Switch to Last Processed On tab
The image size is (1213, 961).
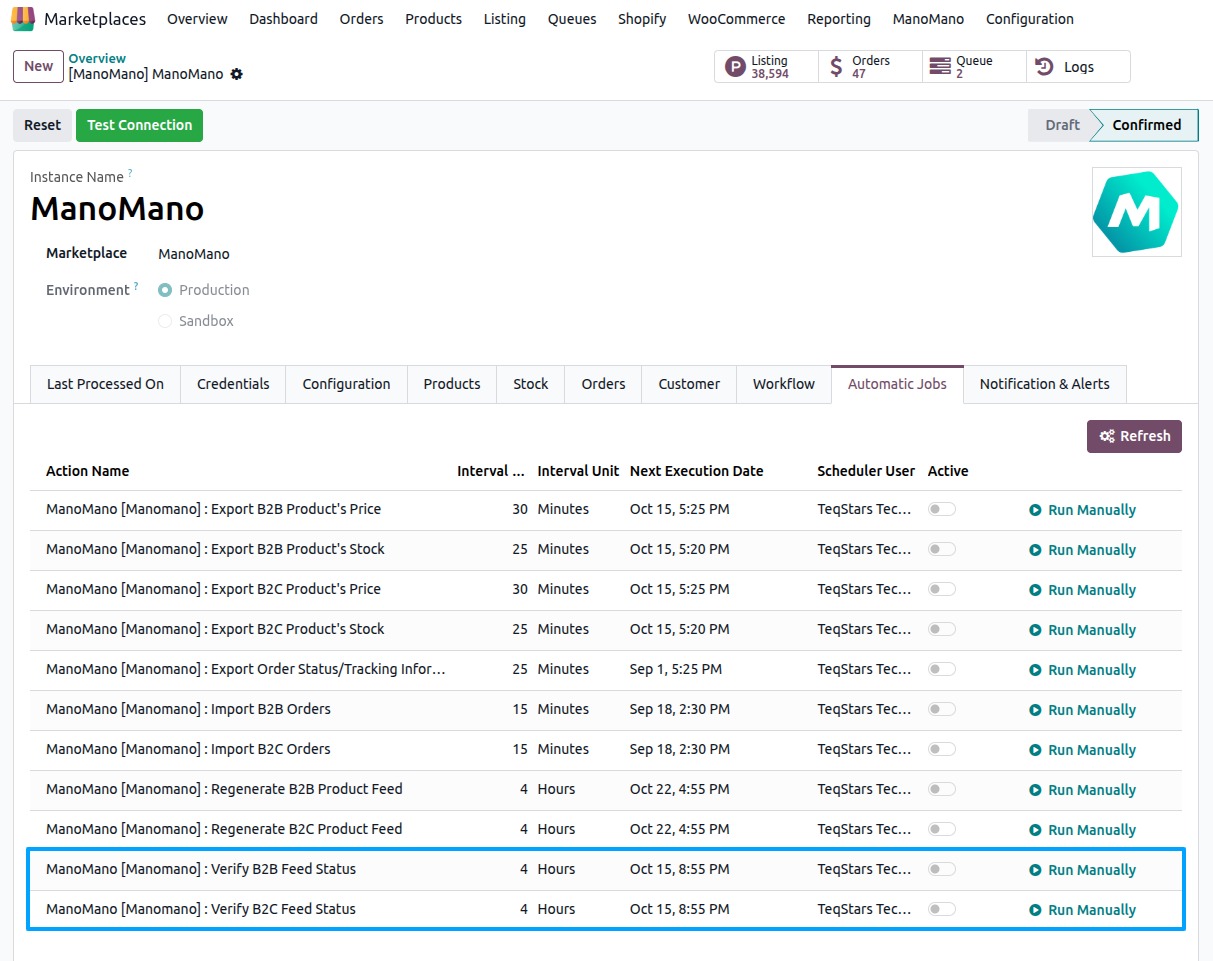click(105, 384)
